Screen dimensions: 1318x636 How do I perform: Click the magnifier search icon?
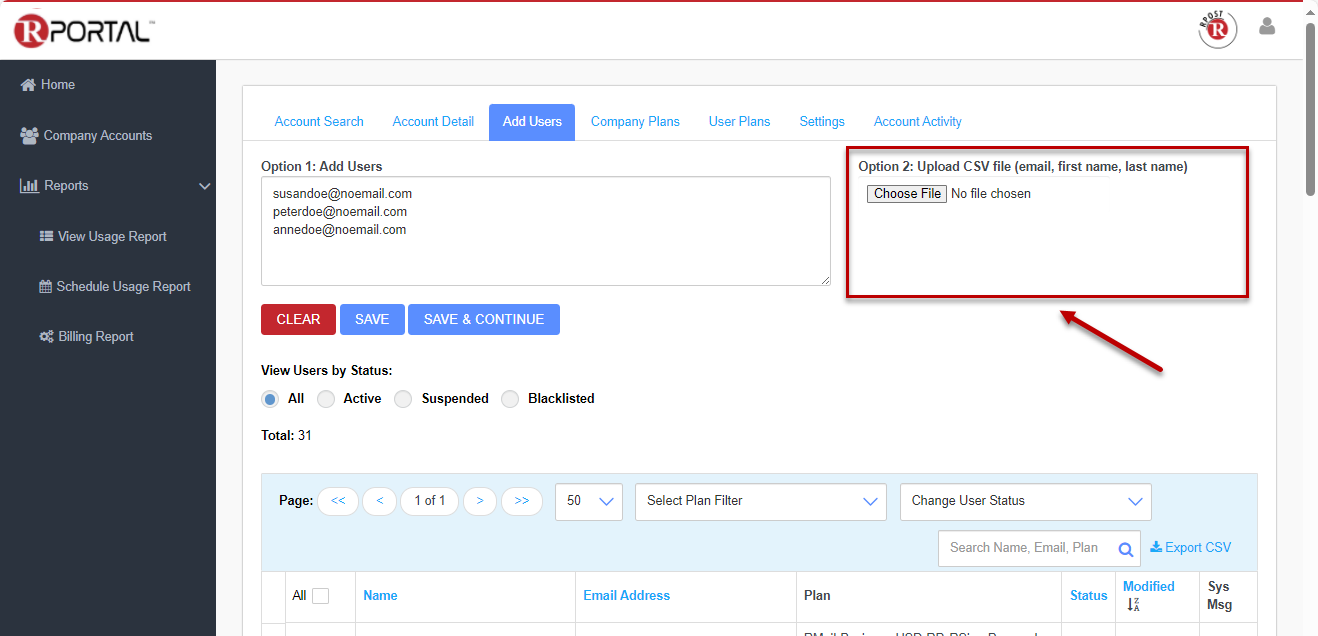(x=1125, y=549)
